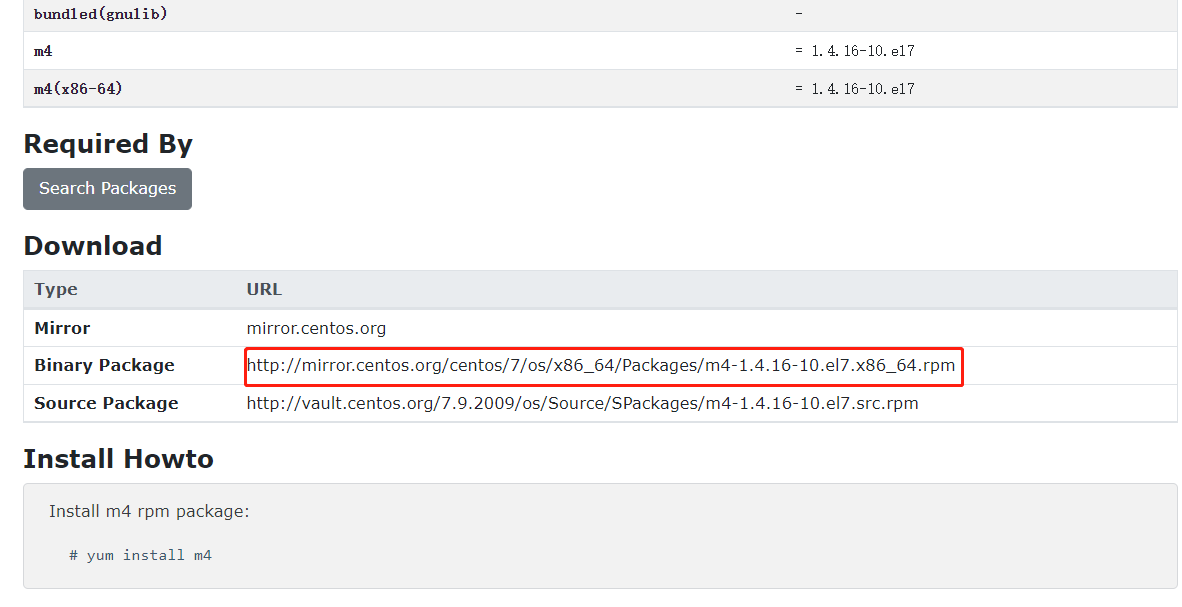This screenshot has height=607, width=1182.
Task: Select the Source Package row label
Action: pos(106,403)
